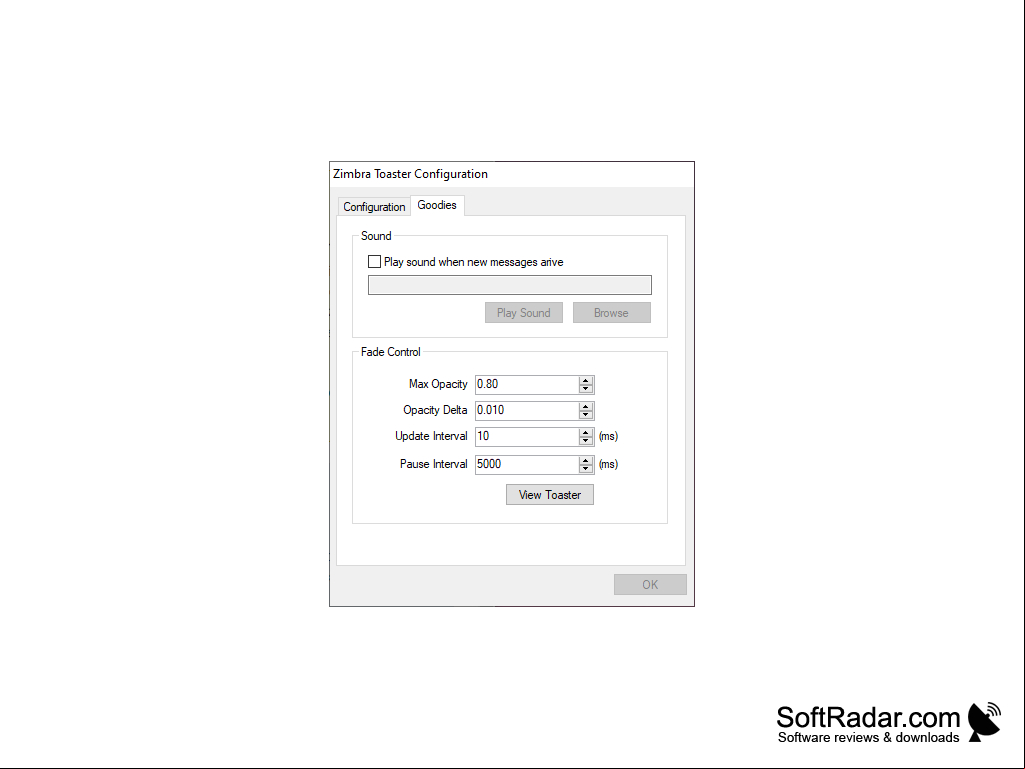This screenshot has width=1025, height=769.
Task: Decrease Pause Interval with down arrow
Action: click(x=586, y=469)
